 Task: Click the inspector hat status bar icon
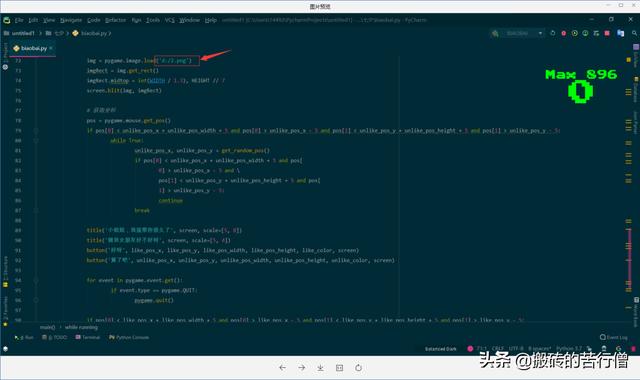604,349
